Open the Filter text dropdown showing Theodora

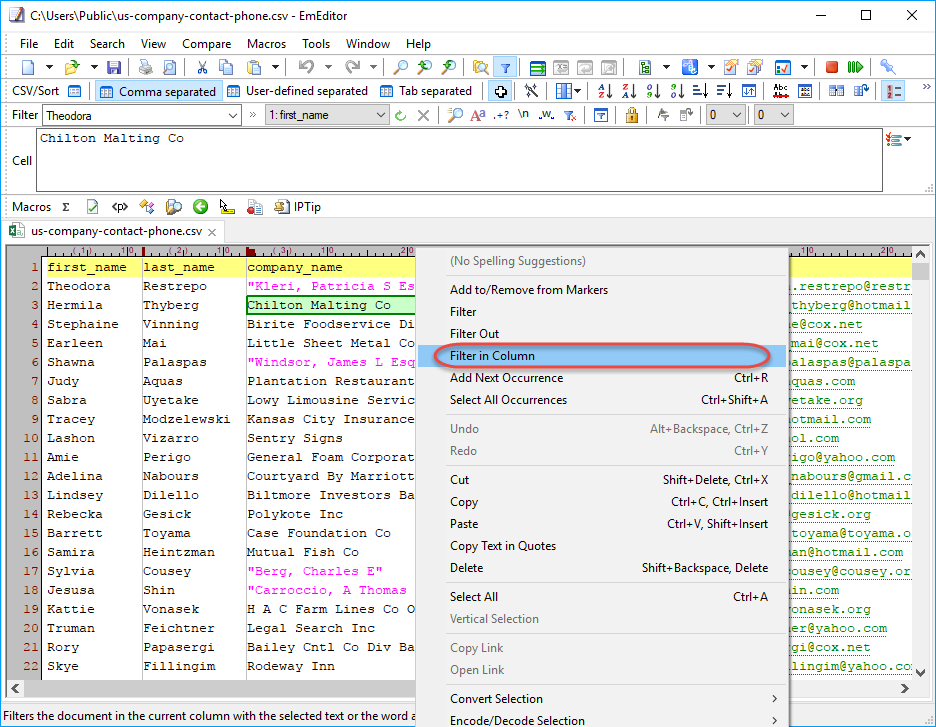click(x=233, y=115)
